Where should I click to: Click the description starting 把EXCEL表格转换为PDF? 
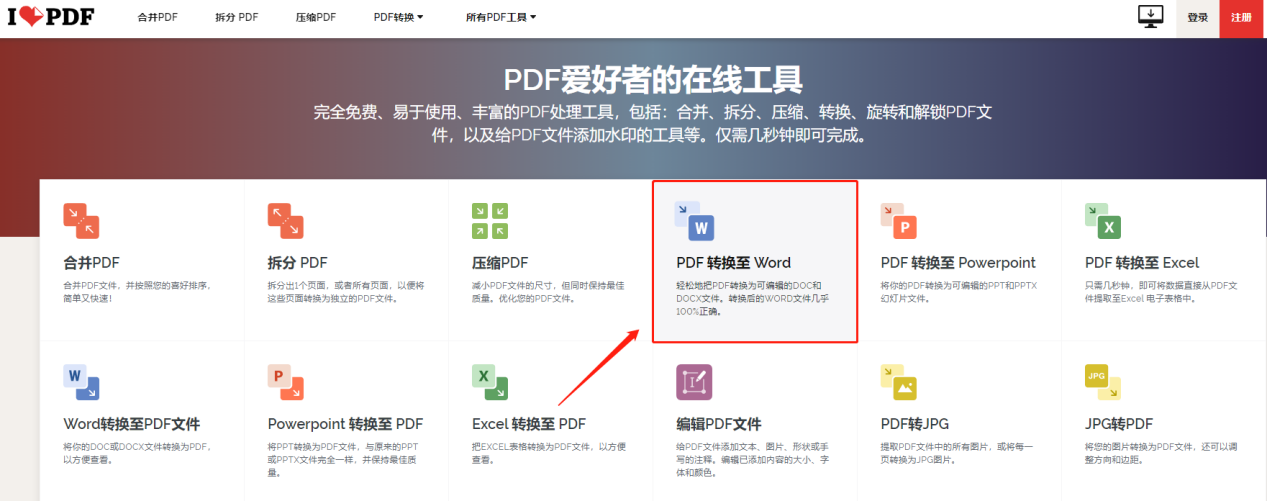[x=549, y=453]
